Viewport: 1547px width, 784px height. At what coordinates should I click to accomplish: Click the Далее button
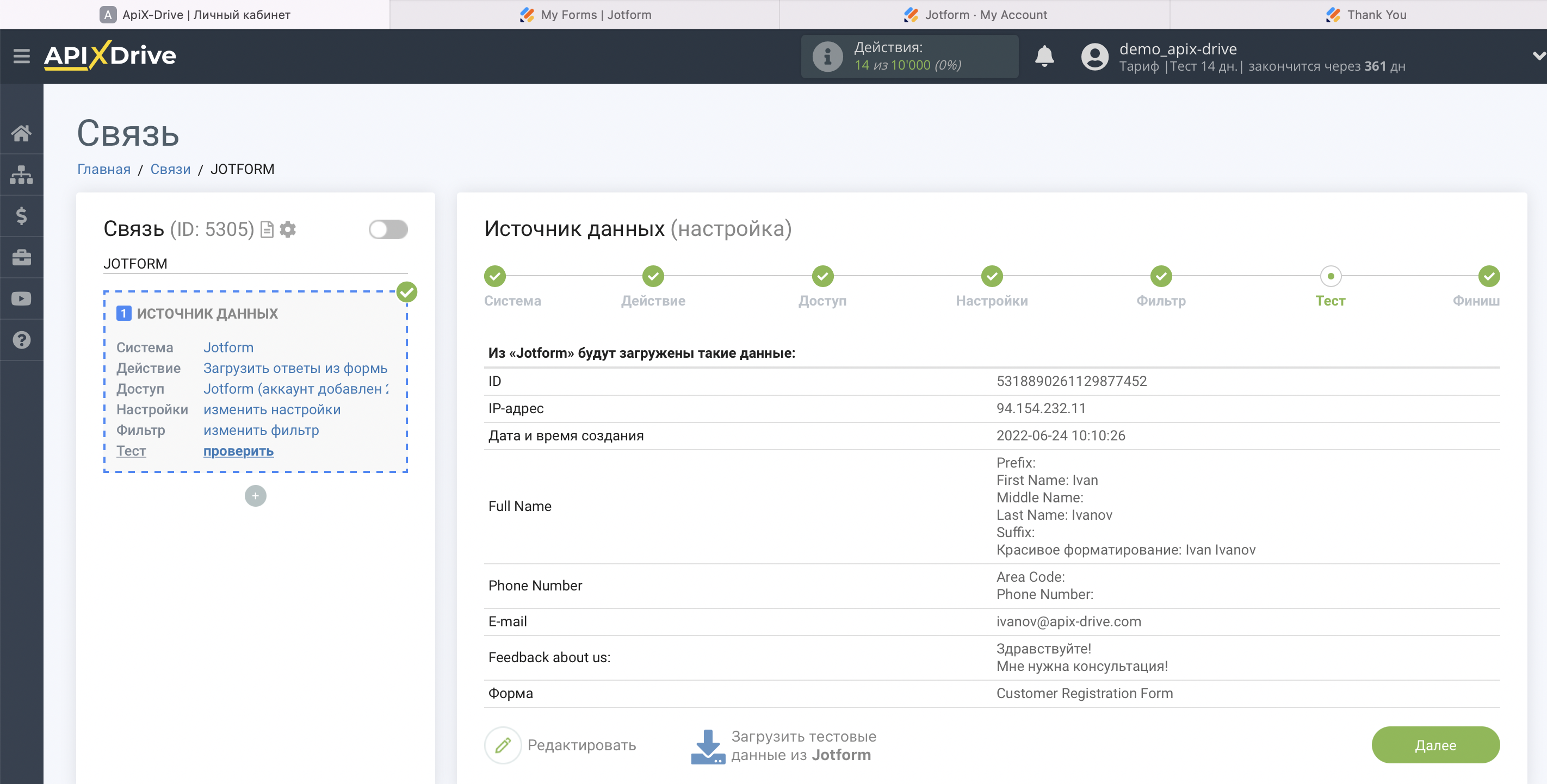point(1435,745)
